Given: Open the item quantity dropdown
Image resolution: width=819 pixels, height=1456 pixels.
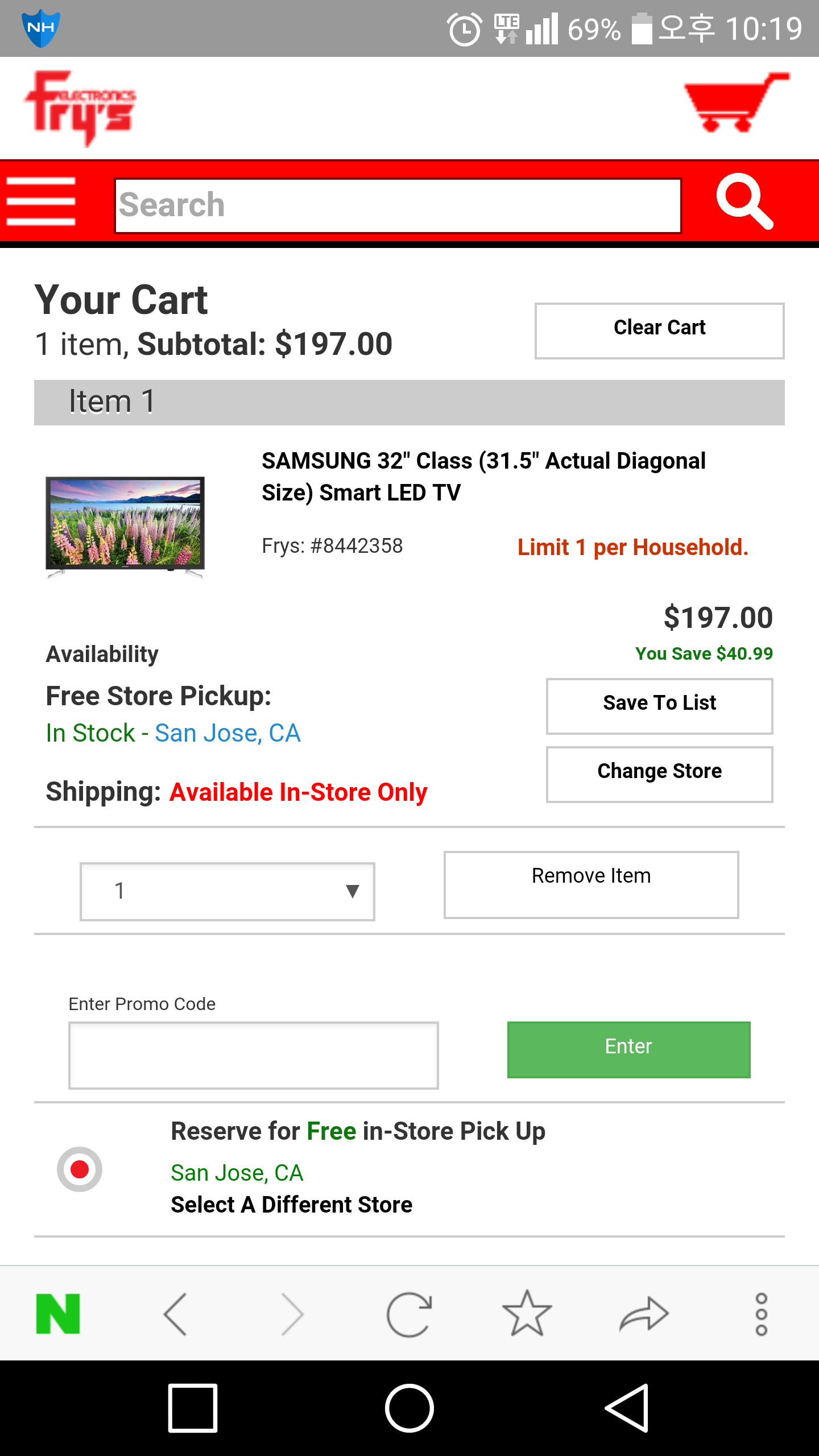Looking at the screenshot, I should [x=227, y=891].
